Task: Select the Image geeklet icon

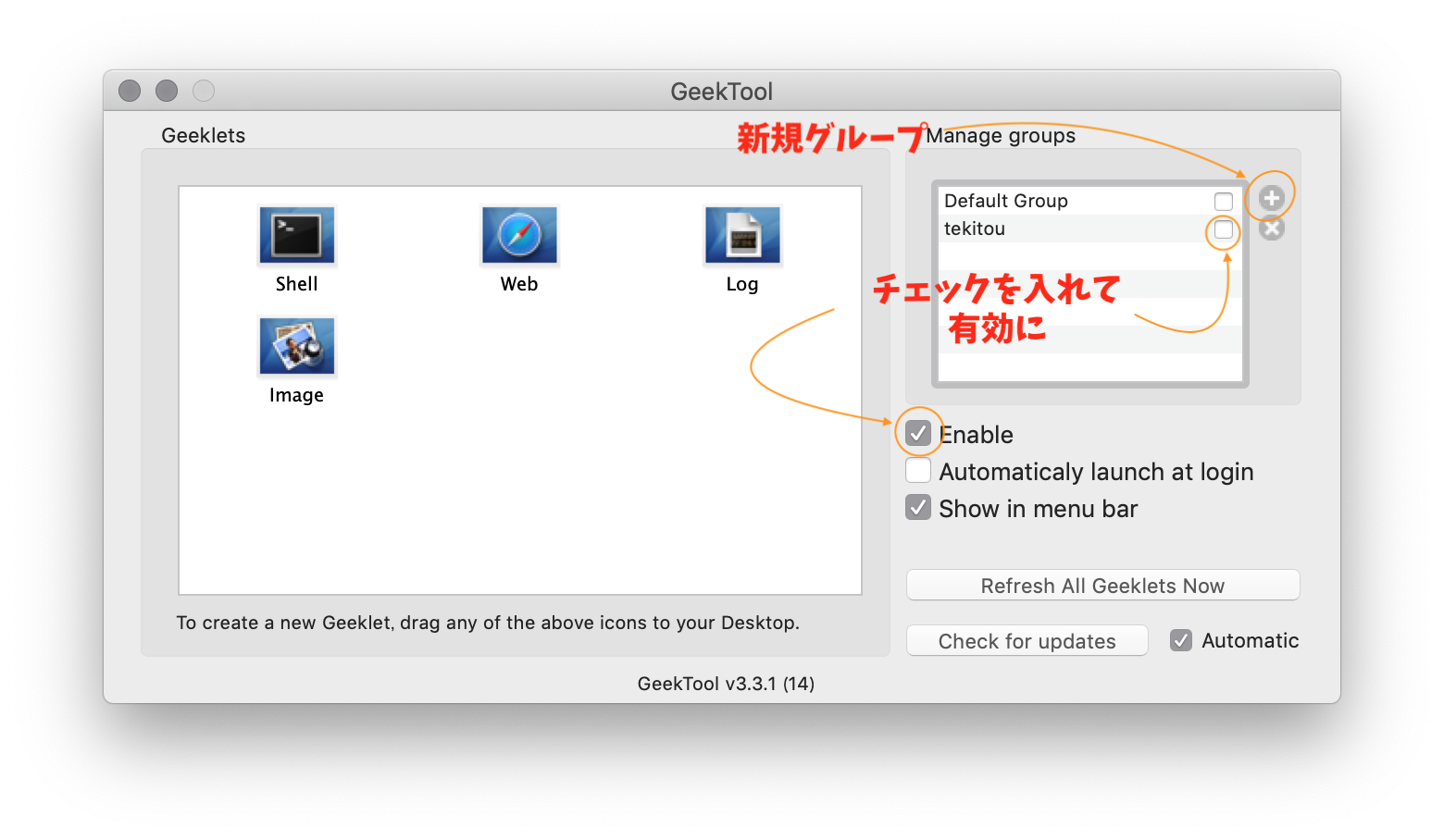Action: (x=297, y=347)
